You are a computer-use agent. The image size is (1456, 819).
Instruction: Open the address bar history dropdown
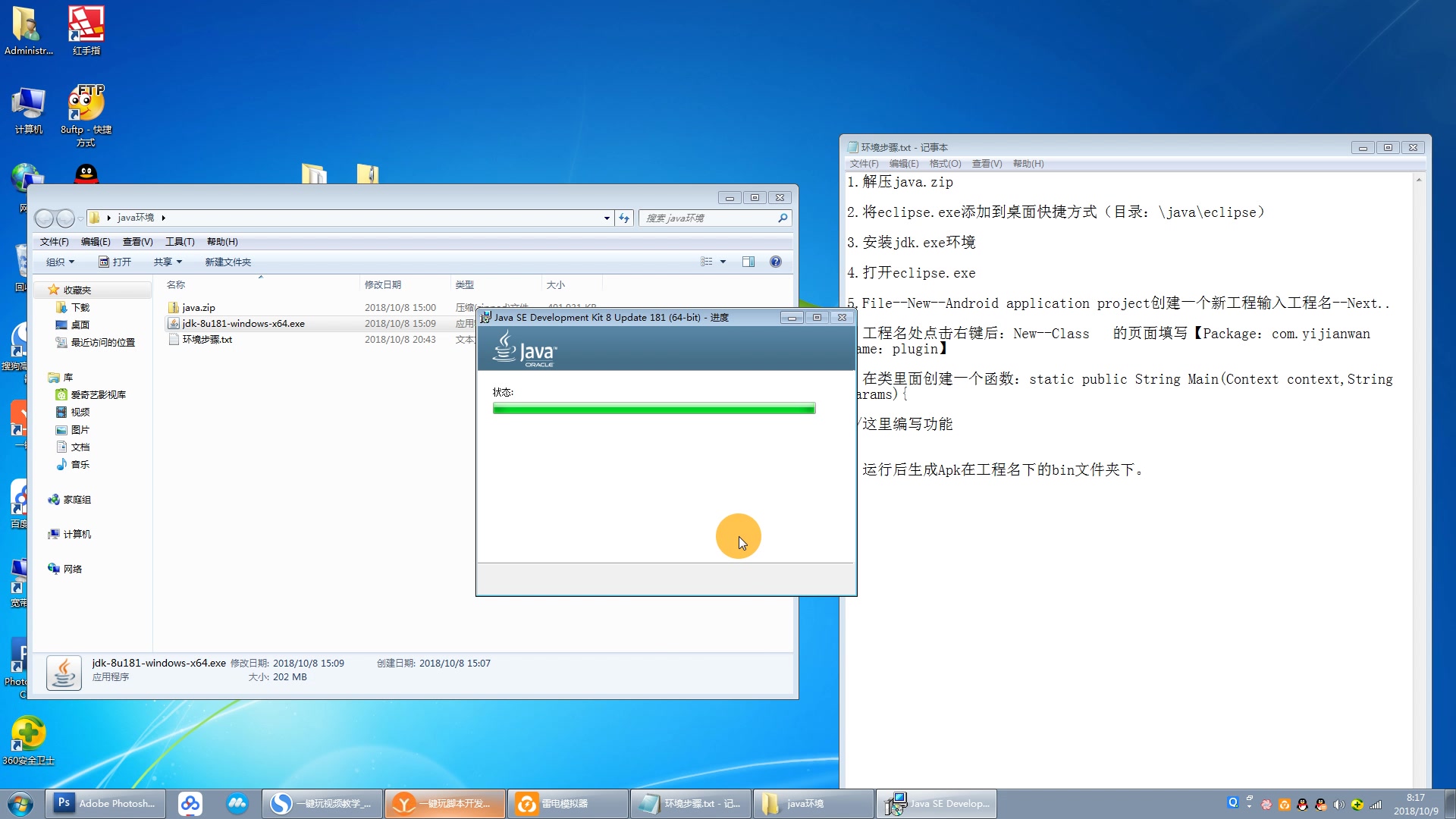(x=607, y=218)
